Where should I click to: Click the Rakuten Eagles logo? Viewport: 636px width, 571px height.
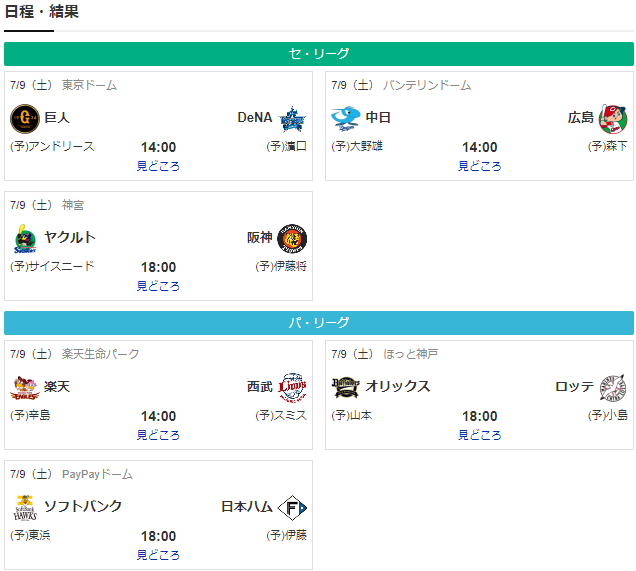[x=25, y=388]
